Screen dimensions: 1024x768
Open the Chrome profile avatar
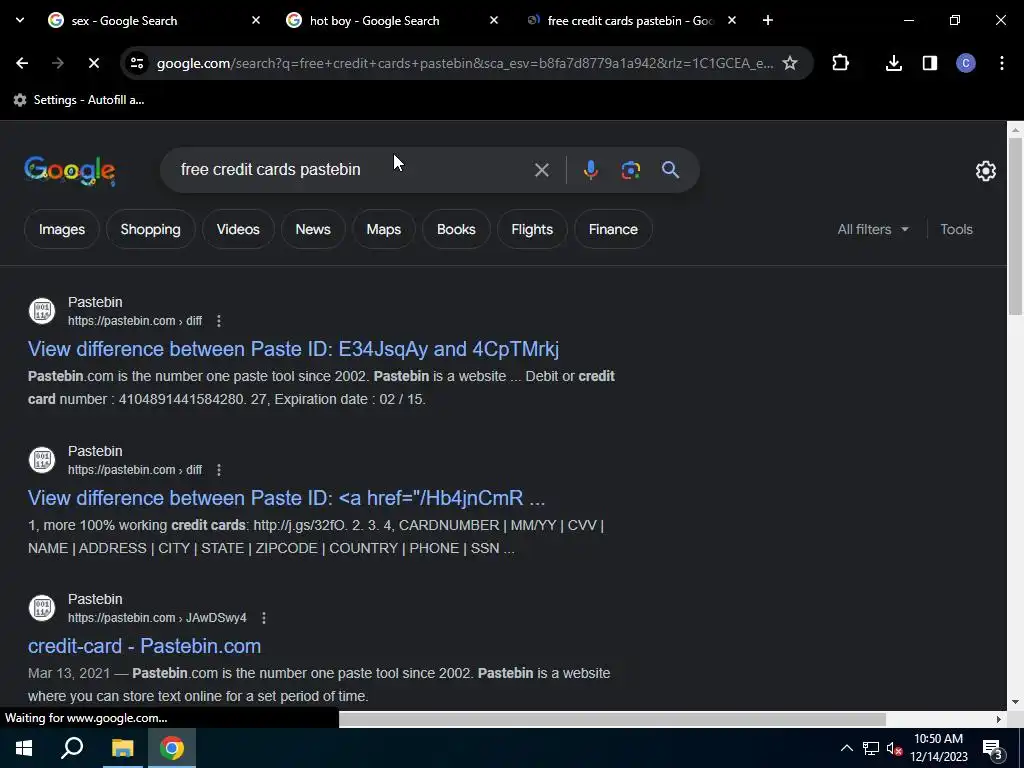pyautogui.click(x=966, y=63)
